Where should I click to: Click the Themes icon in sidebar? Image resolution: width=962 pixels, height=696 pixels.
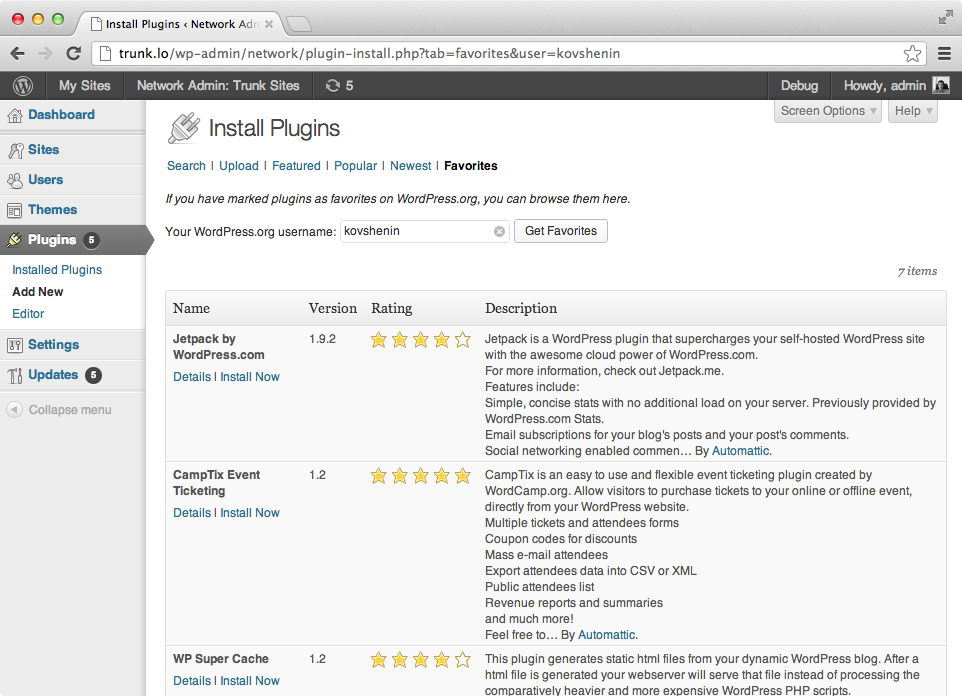coord(15,211)
